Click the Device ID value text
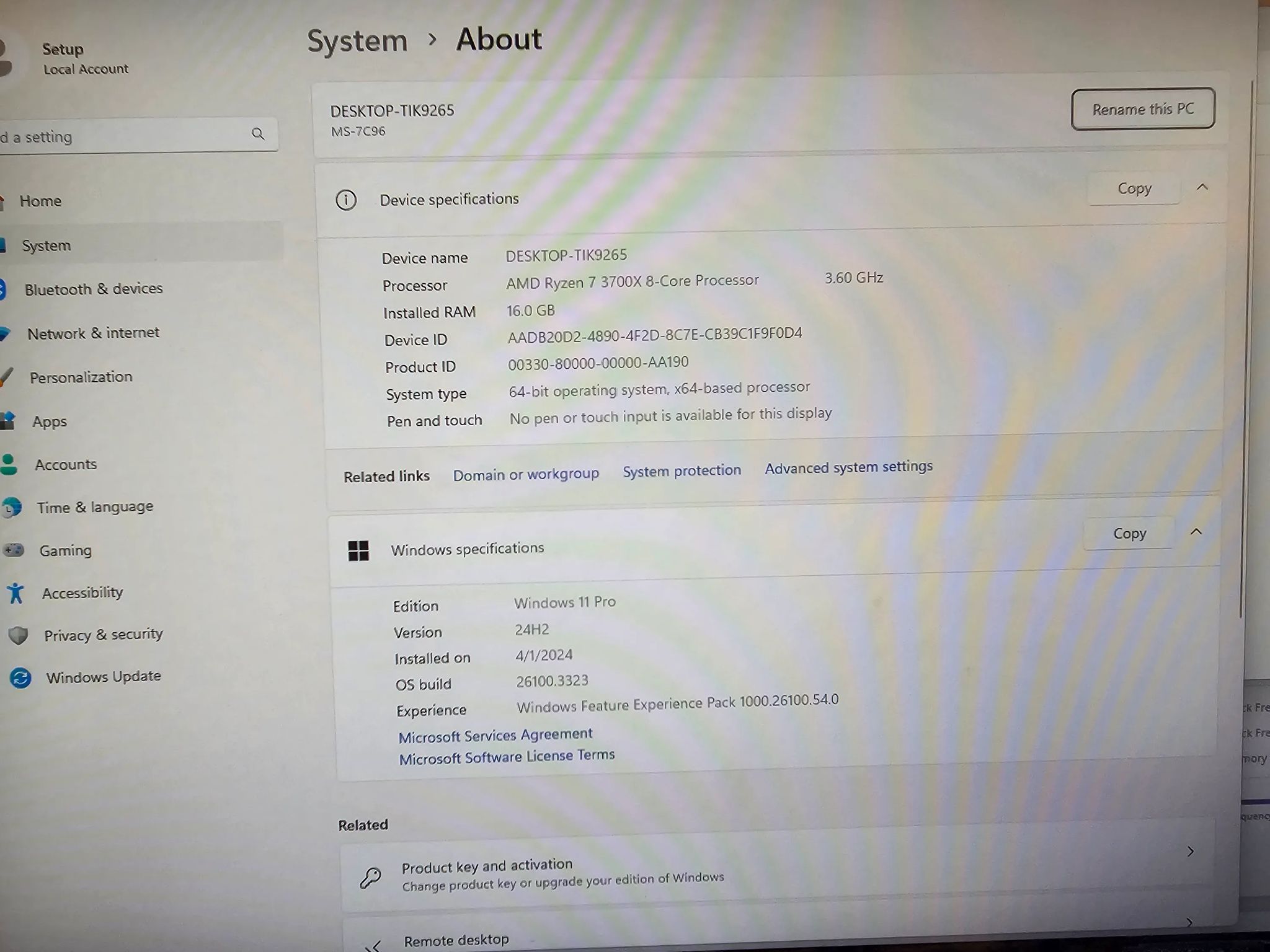Screen dimensions: 1270x952 pyautogui.click(x=655, y=335)
